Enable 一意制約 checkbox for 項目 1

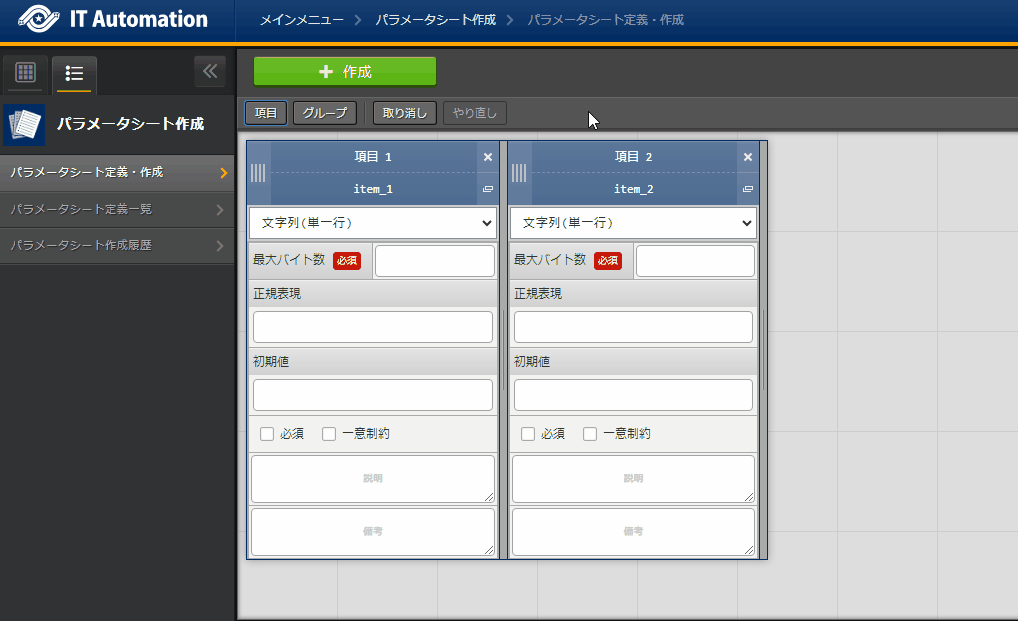pos(329,434)
